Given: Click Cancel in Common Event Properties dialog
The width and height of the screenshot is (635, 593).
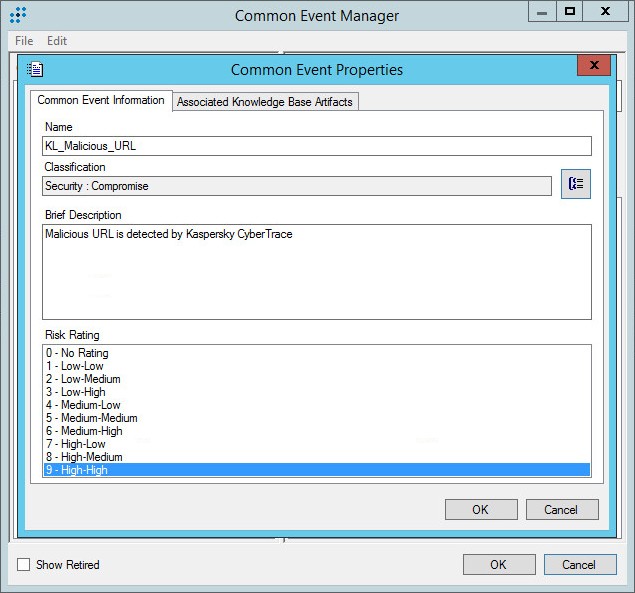Looking at the screenshot, I should click(x=561, y=509).
